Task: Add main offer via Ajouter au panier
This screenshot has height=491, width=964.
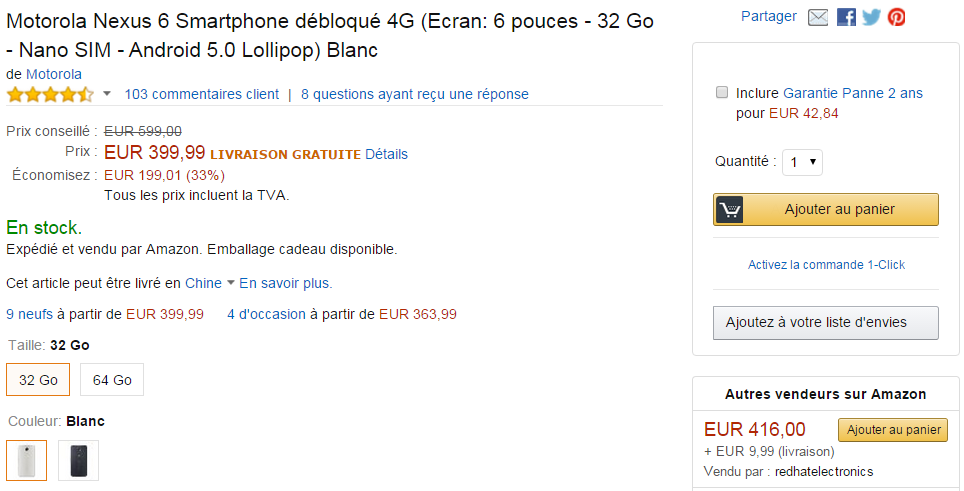Action: (826, 210)
